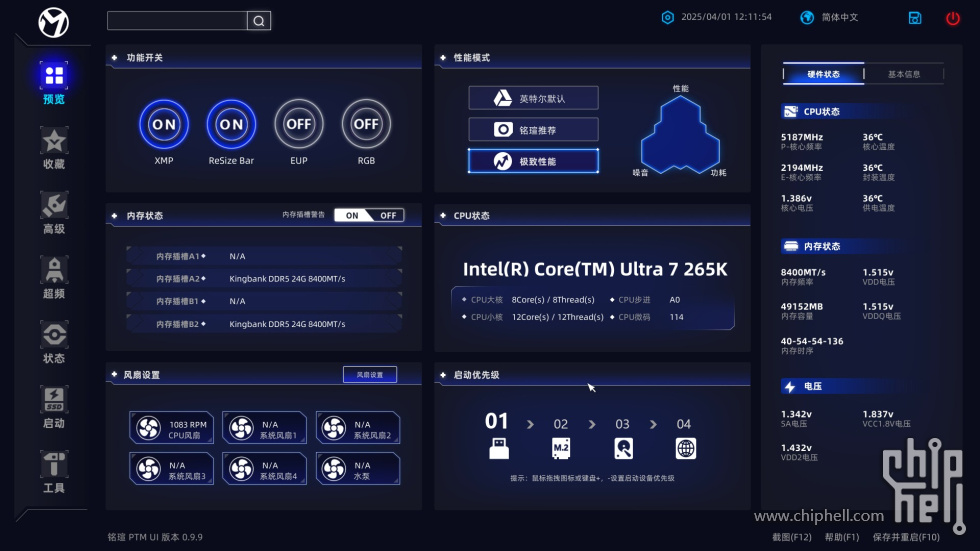980x551 pixels.
Task: Click the 电压 lightning icon header
Action: [790, 387]
